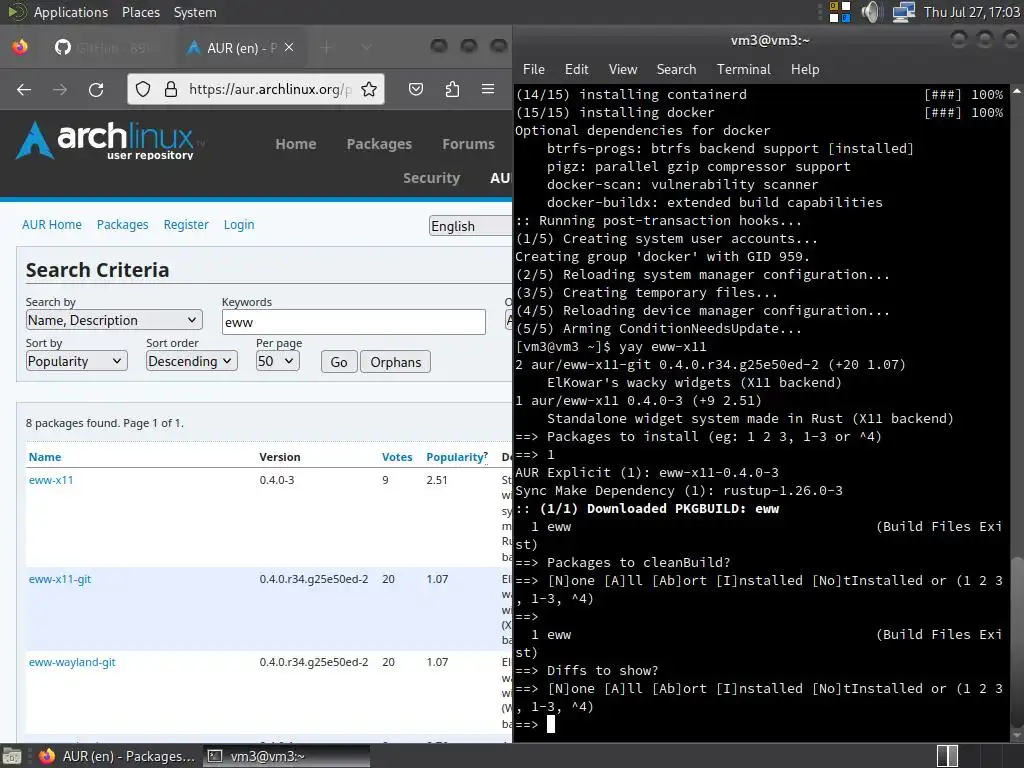The width and height of the screenshot is (1024, 768).
Task: Show site security padlock info
Action: click(x=170, y=89)
